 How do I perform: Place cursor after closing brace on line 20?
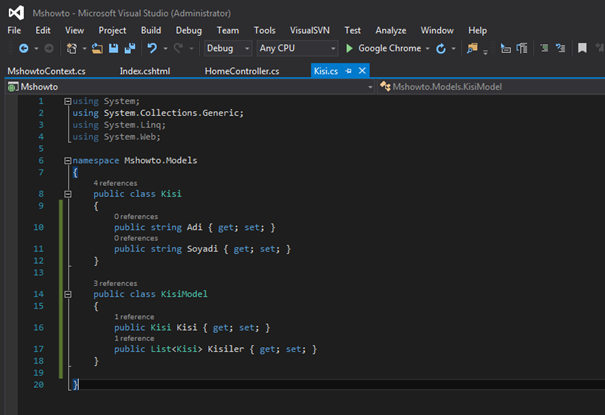click(x=79, y=385)
